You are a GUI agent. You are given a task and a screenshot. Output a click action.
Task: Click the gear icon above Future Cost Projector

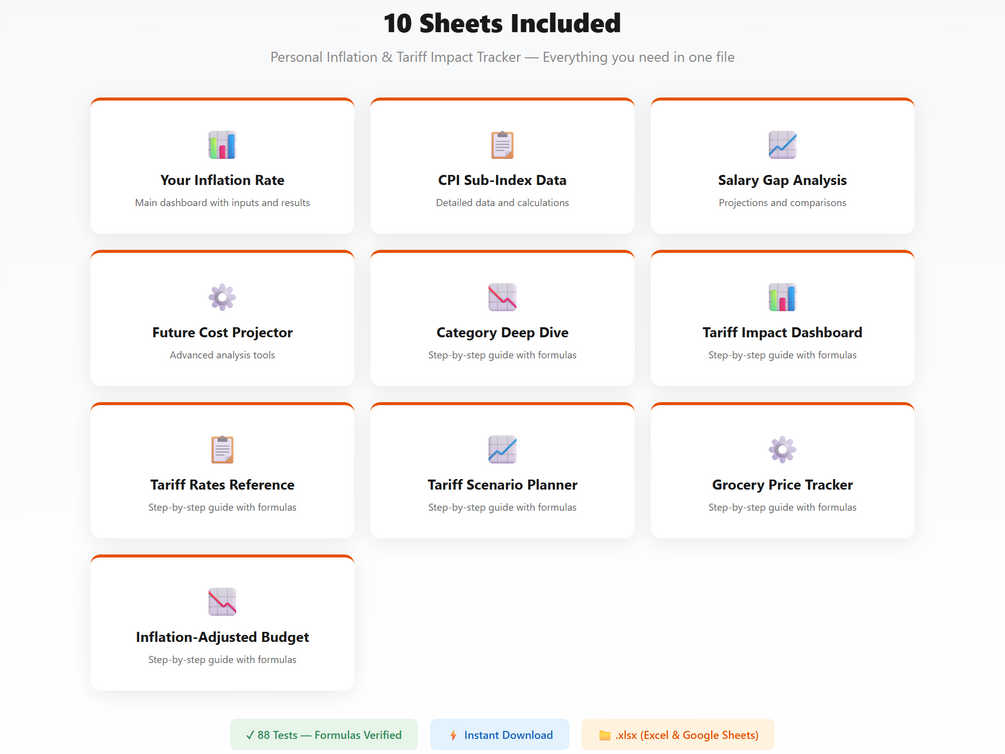(x=222, y=297)
